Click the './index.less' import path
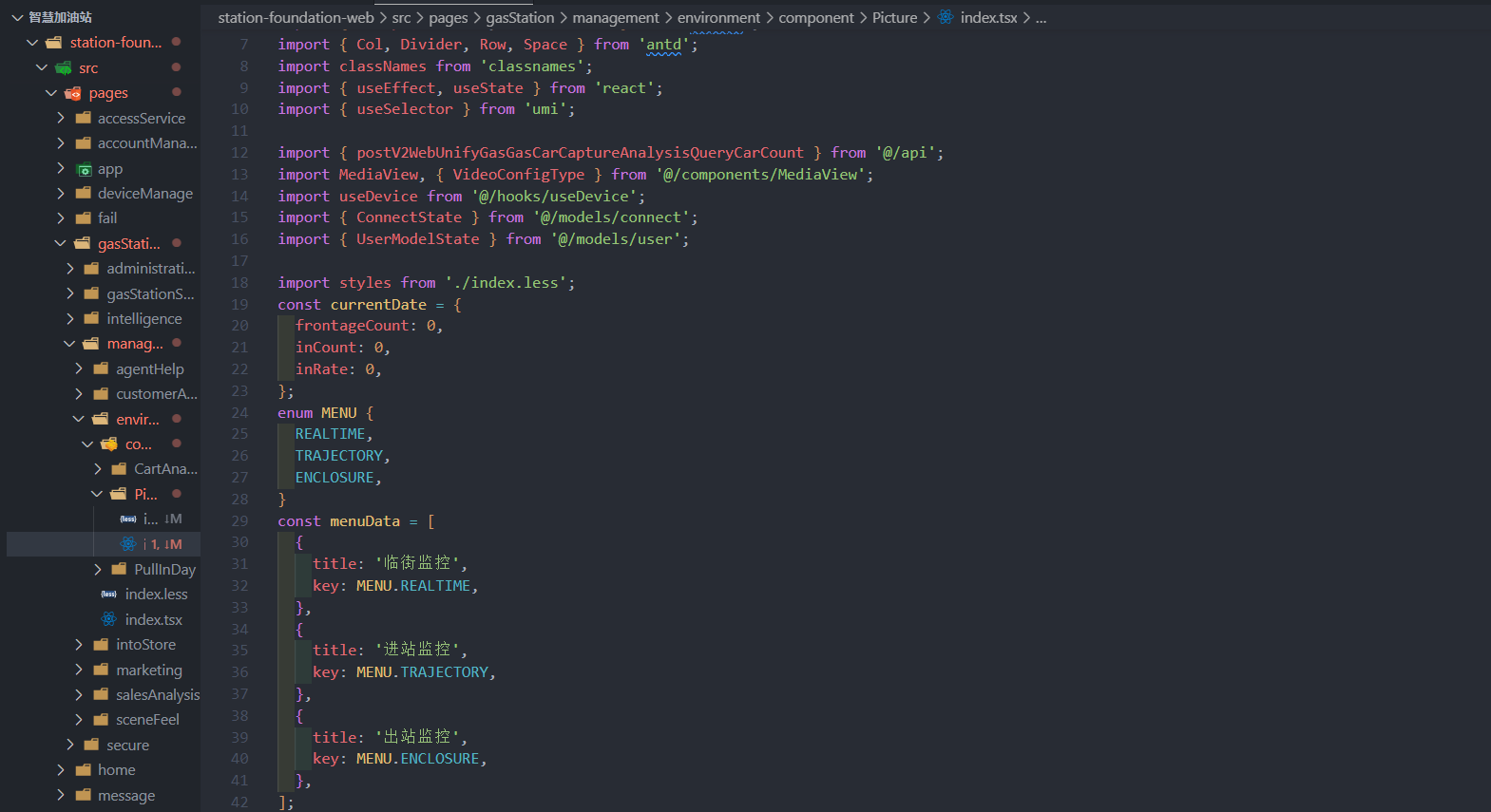This screenshot has height=812, width=1491. coord(506,283)
